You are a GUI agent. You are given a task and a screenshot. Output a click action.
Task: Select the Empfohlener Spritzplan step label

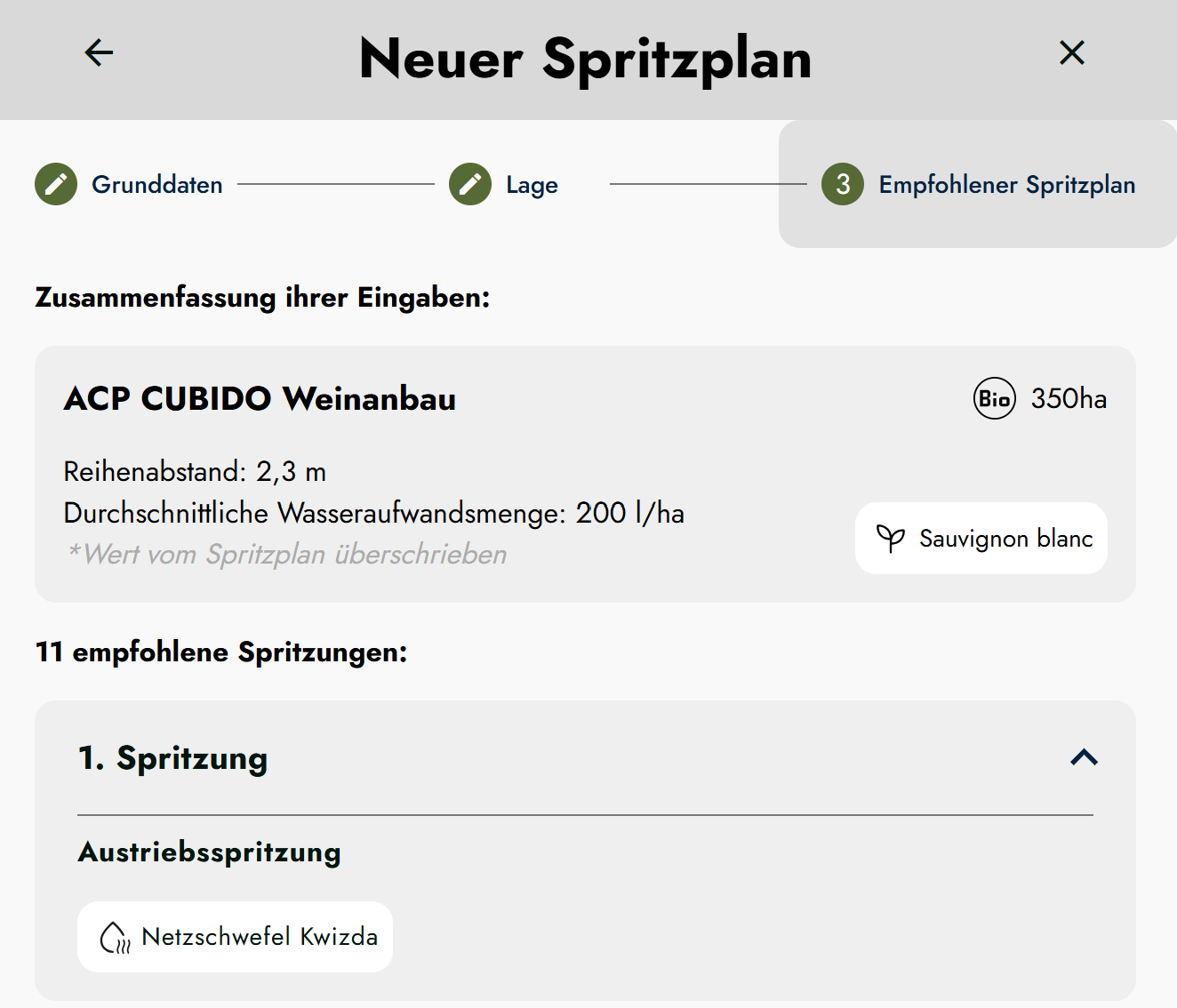(1006, 185)
